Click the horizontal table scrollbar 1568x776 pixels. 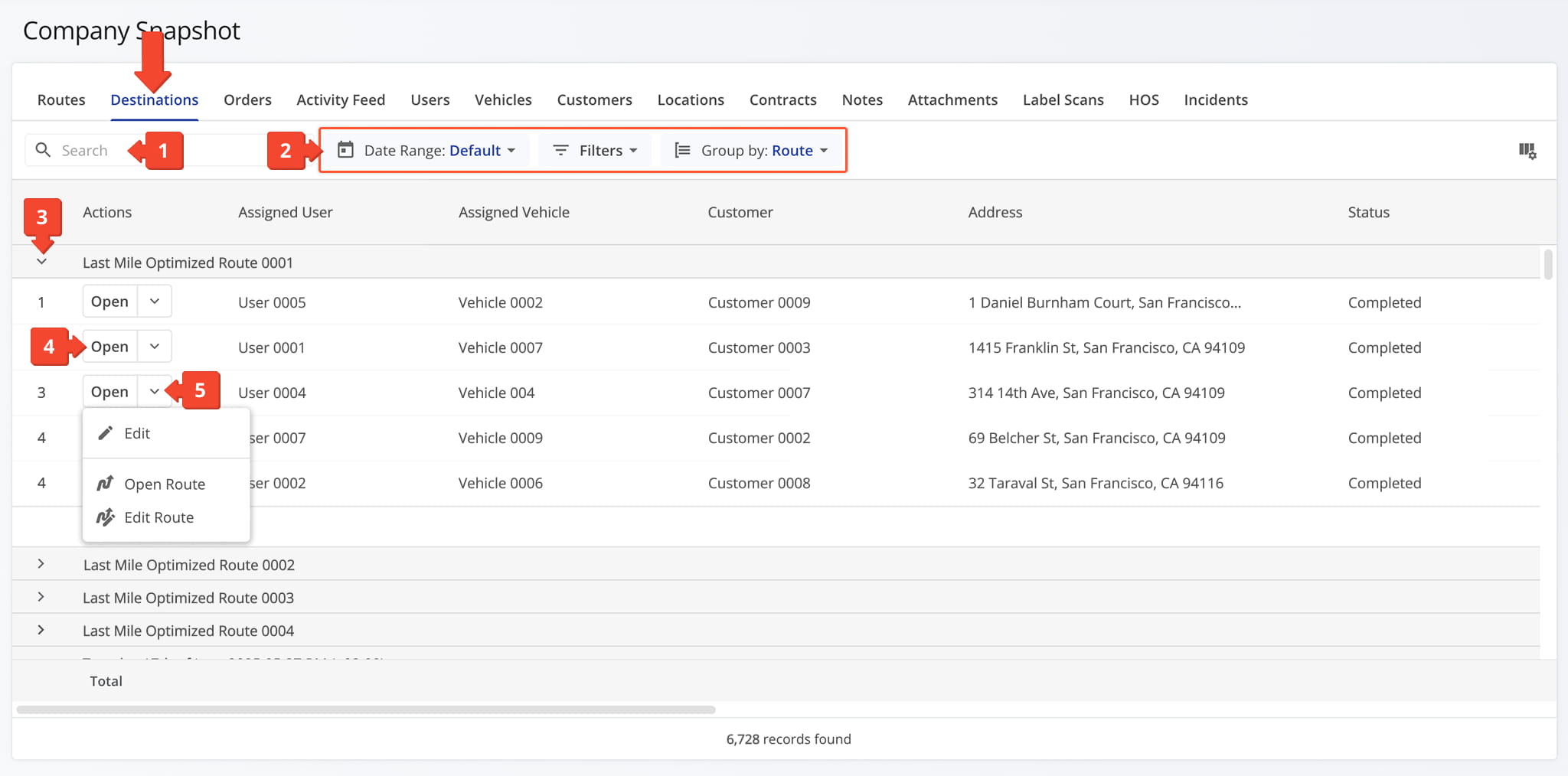tap(366, 709)
